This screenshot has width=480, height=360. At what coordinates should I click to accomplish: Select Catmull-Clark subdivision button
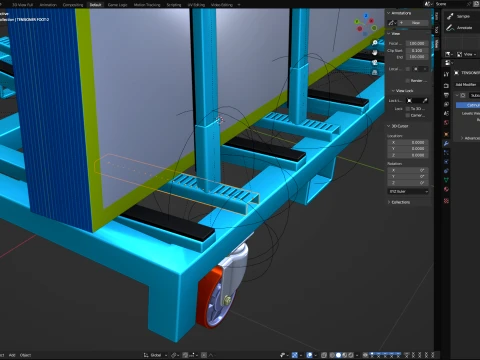pos(468,105)
